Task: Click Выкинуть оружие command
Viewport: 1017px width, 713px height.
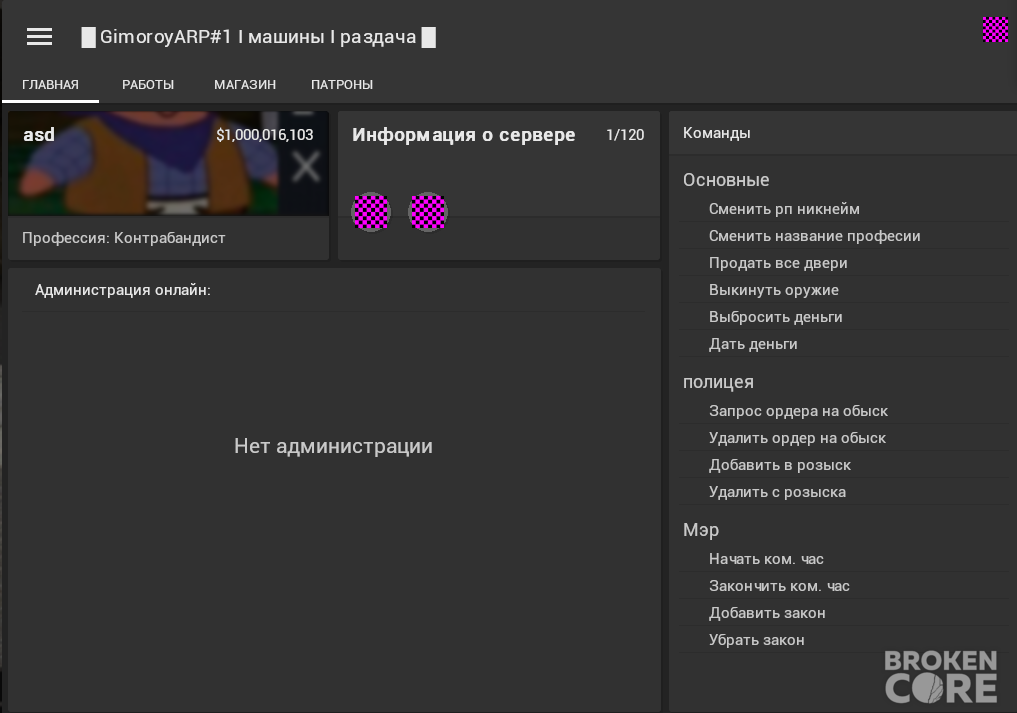Action: [844, 290]
